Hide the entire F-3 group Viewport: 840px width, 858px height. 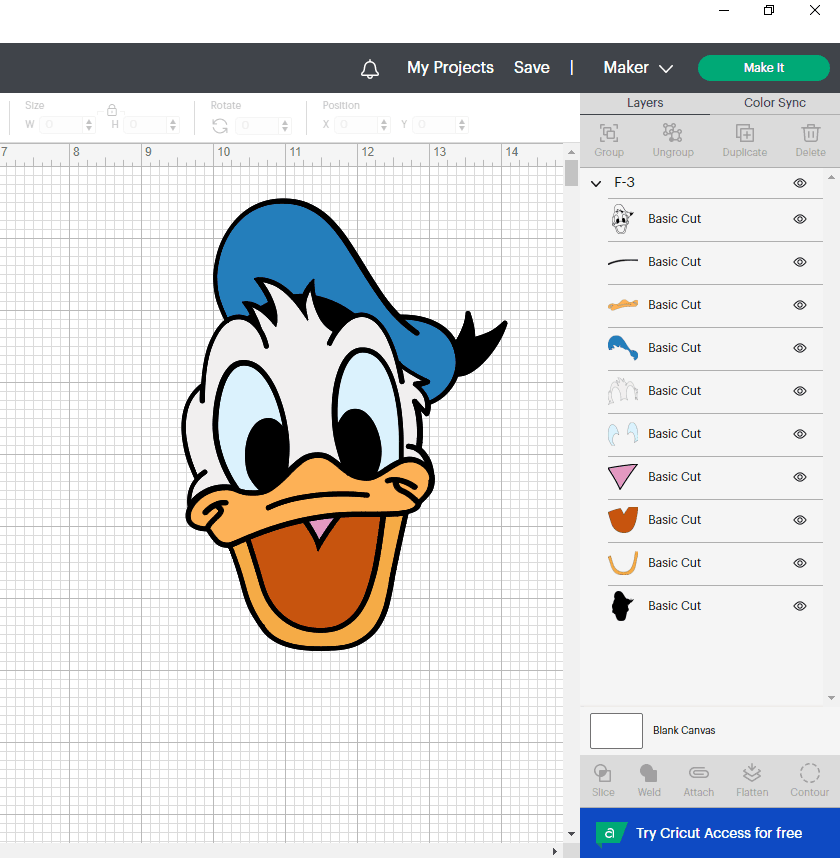pos(800,183)
